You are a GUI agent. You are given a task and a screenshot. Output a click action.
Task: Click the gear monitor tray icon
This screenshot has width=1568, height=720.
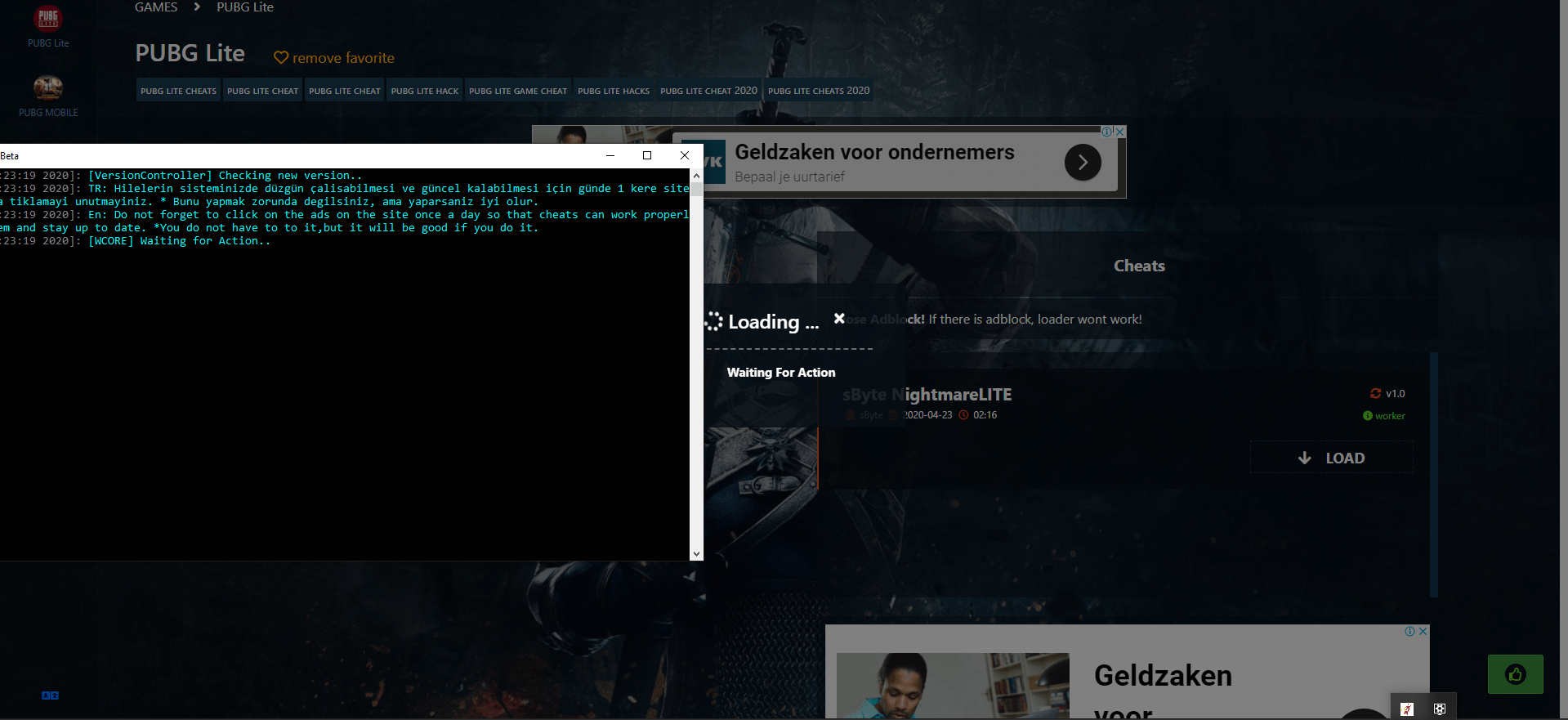(x=1440, y=709)
